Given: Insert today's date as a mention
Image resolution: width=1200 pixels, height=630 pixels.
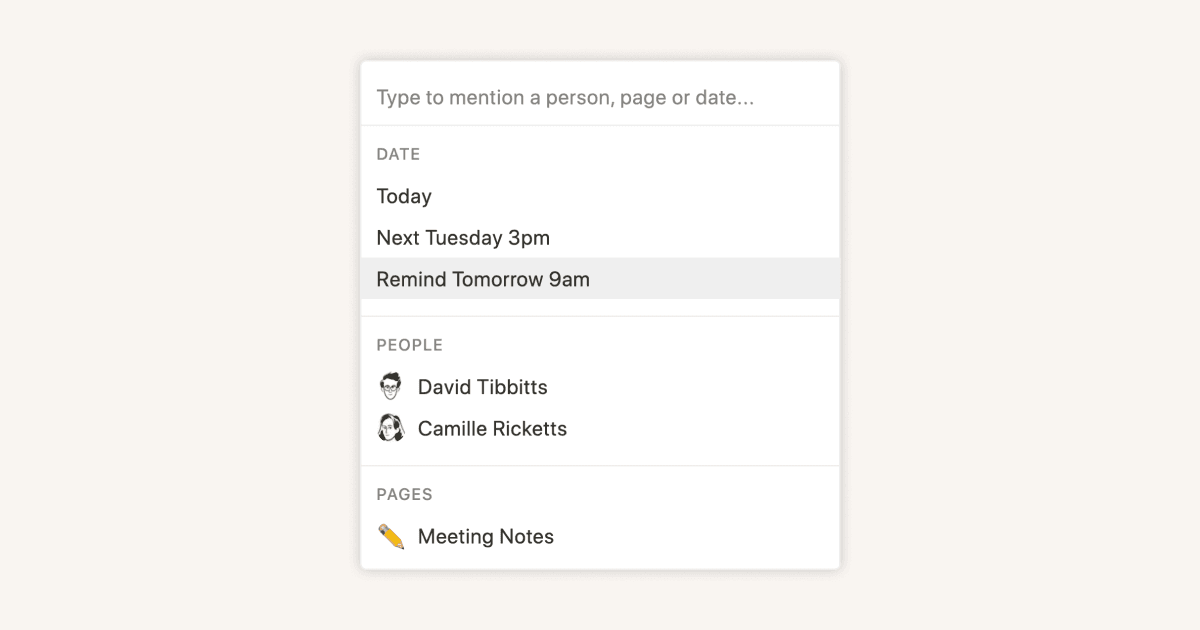Looking at the screenshot, I should coord(403,196).
